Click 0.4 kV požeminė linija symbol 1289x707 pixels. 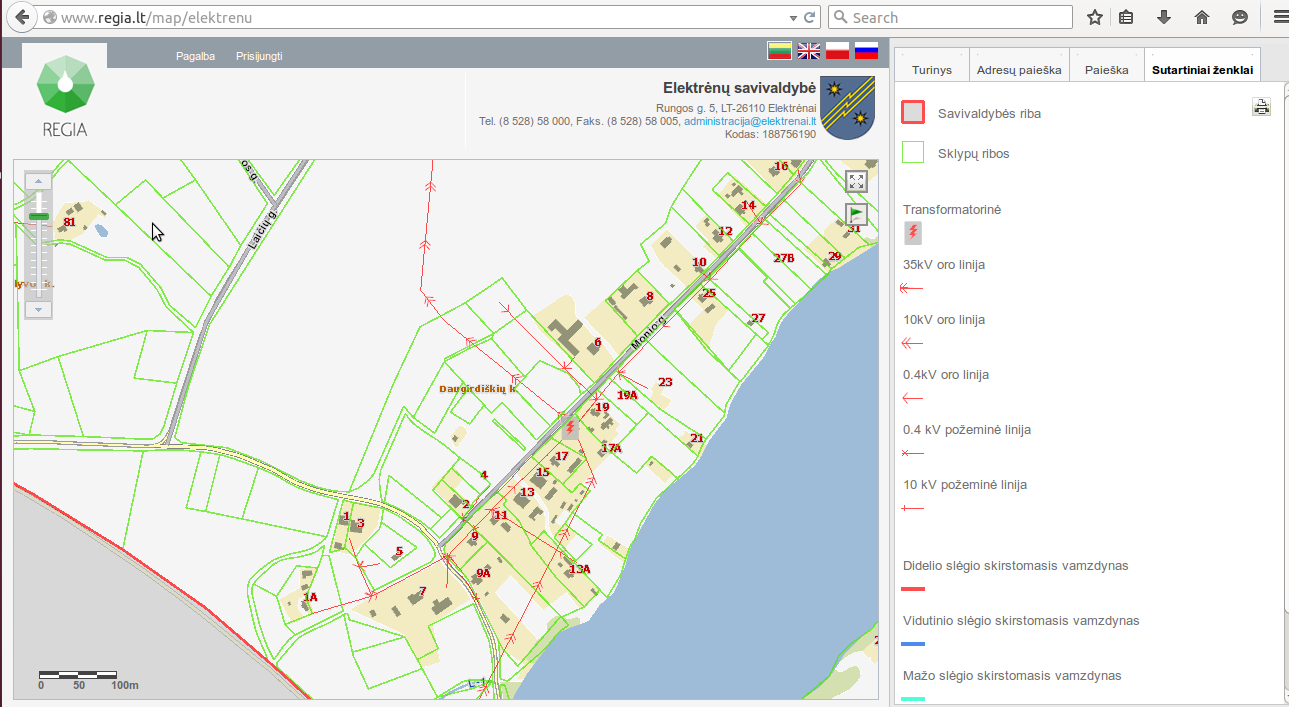click(912, 453)
